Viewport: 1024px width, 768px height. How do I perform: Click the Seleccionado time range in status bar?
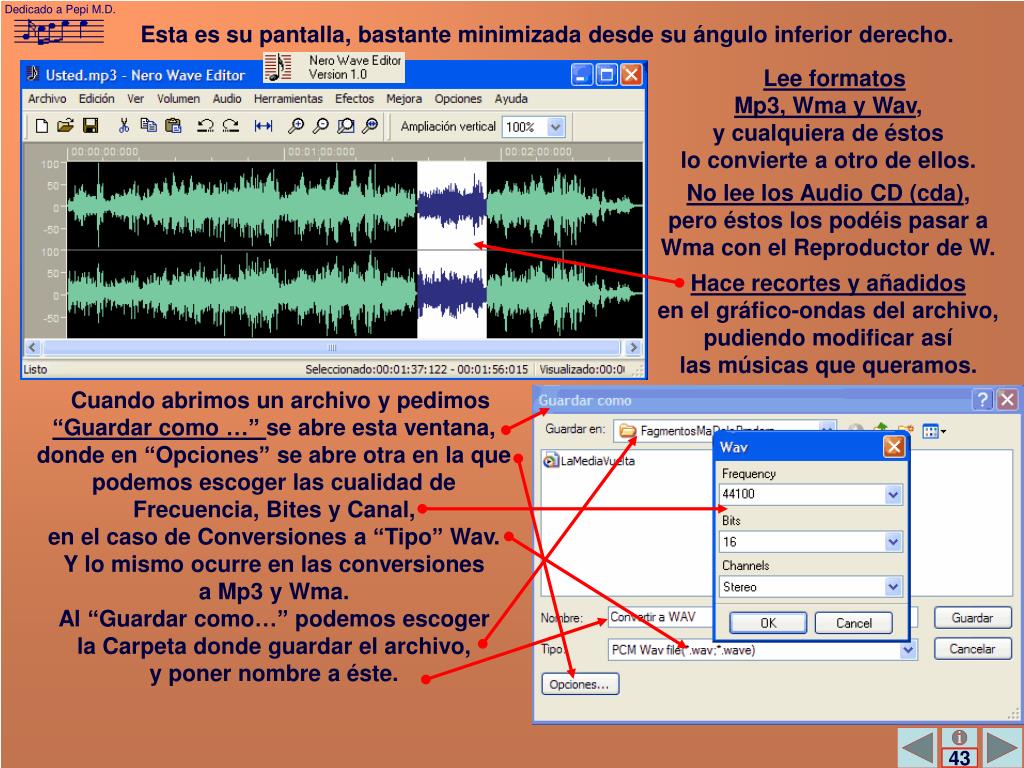pos(416,369)
